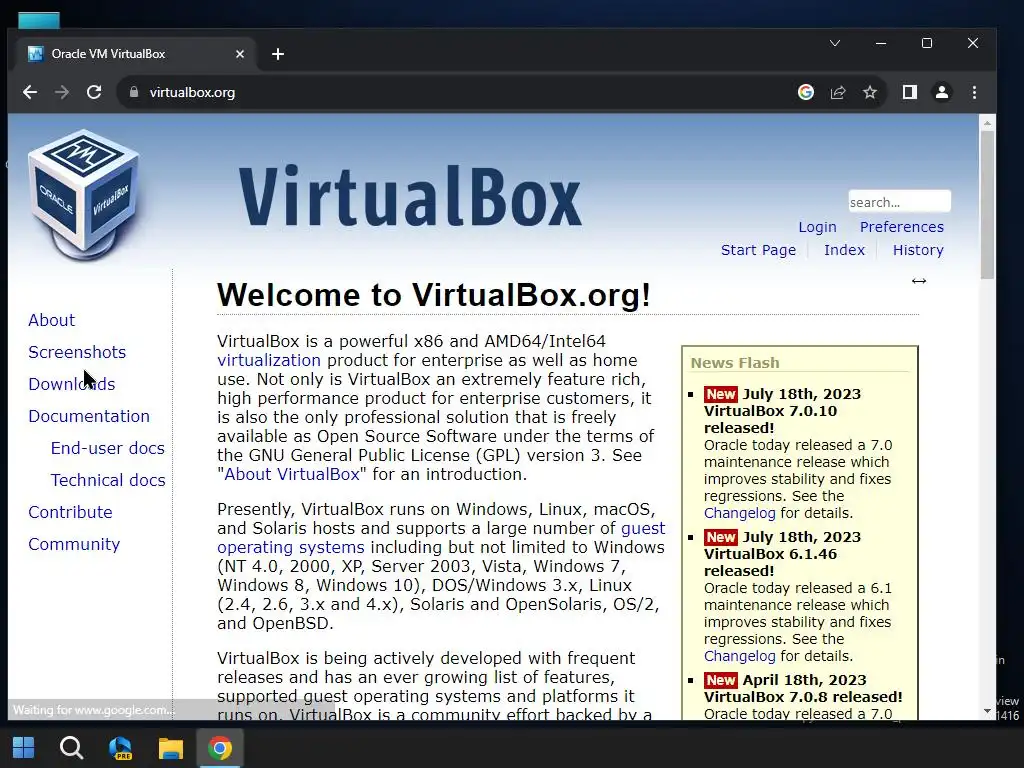Click the Chrome taskbar icon

tap(220, 748)
